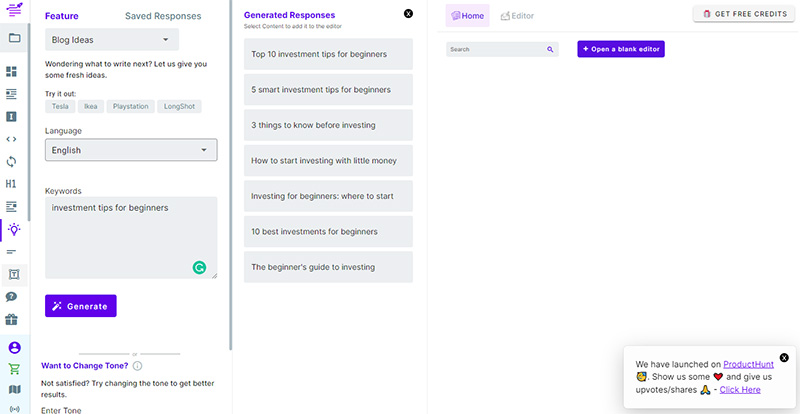Select '3 things to know before investing'
The height and width of the screenshot is (414, 800).
click(328, 125)
